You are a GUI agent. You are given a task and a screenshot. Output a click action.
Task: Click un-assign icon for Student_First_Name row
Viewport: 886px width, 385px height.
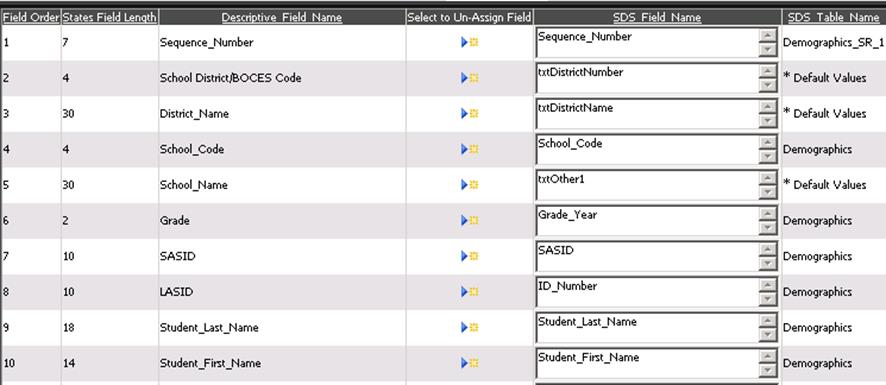(x=470, y=363)
